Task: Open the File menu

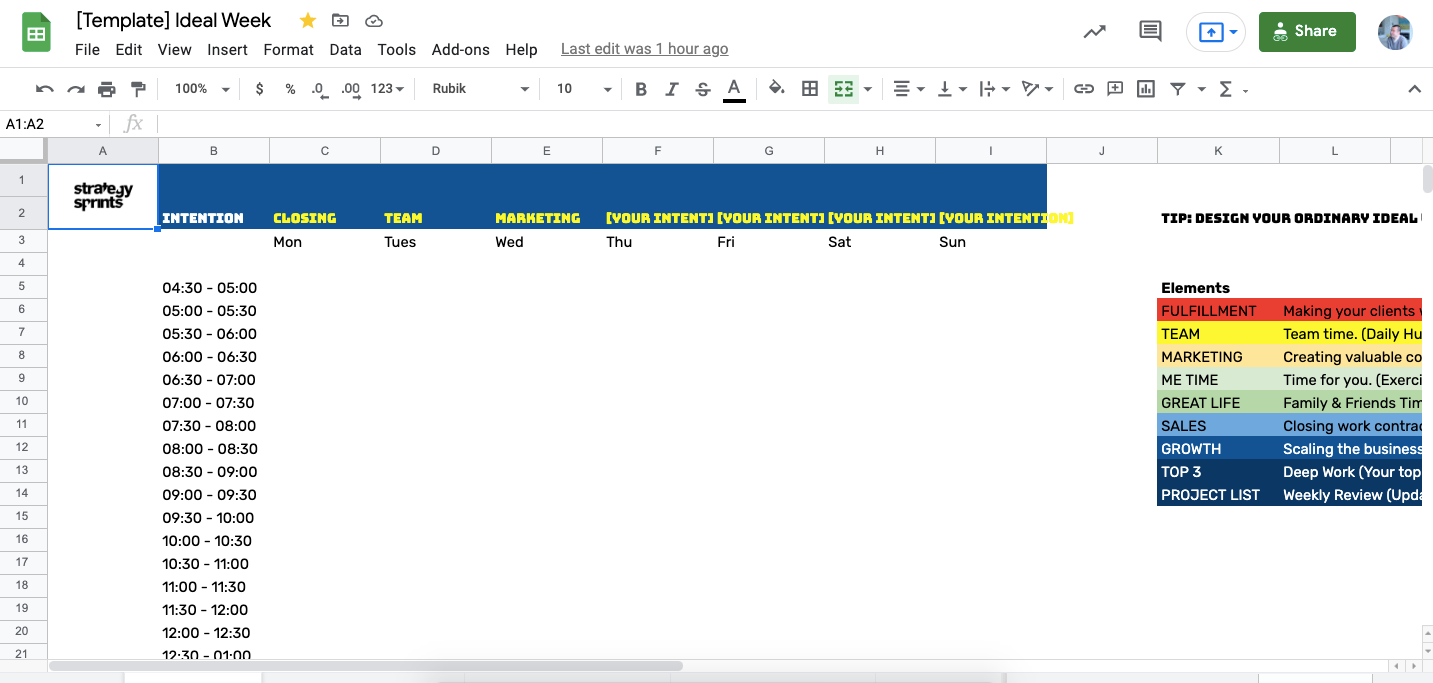Action: pyautogui.click(x=87, y=49)
